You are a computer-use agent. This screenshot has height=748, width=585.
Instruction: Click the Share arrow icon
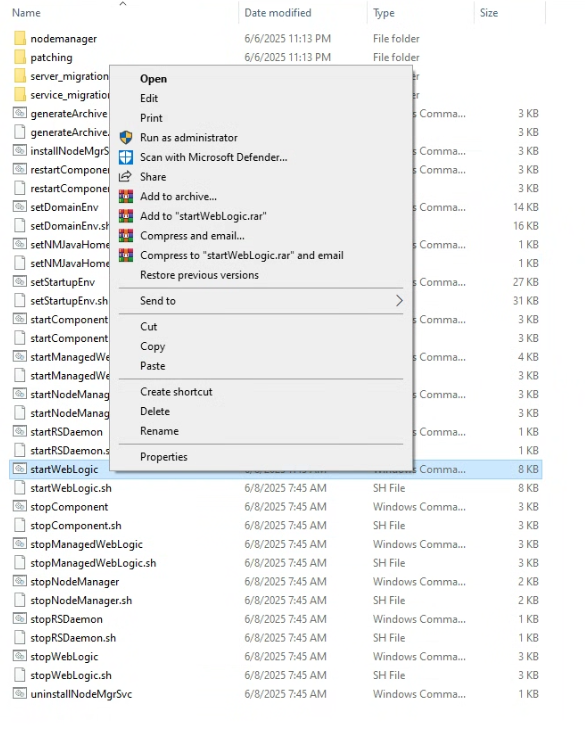click(x=125, y=177)
